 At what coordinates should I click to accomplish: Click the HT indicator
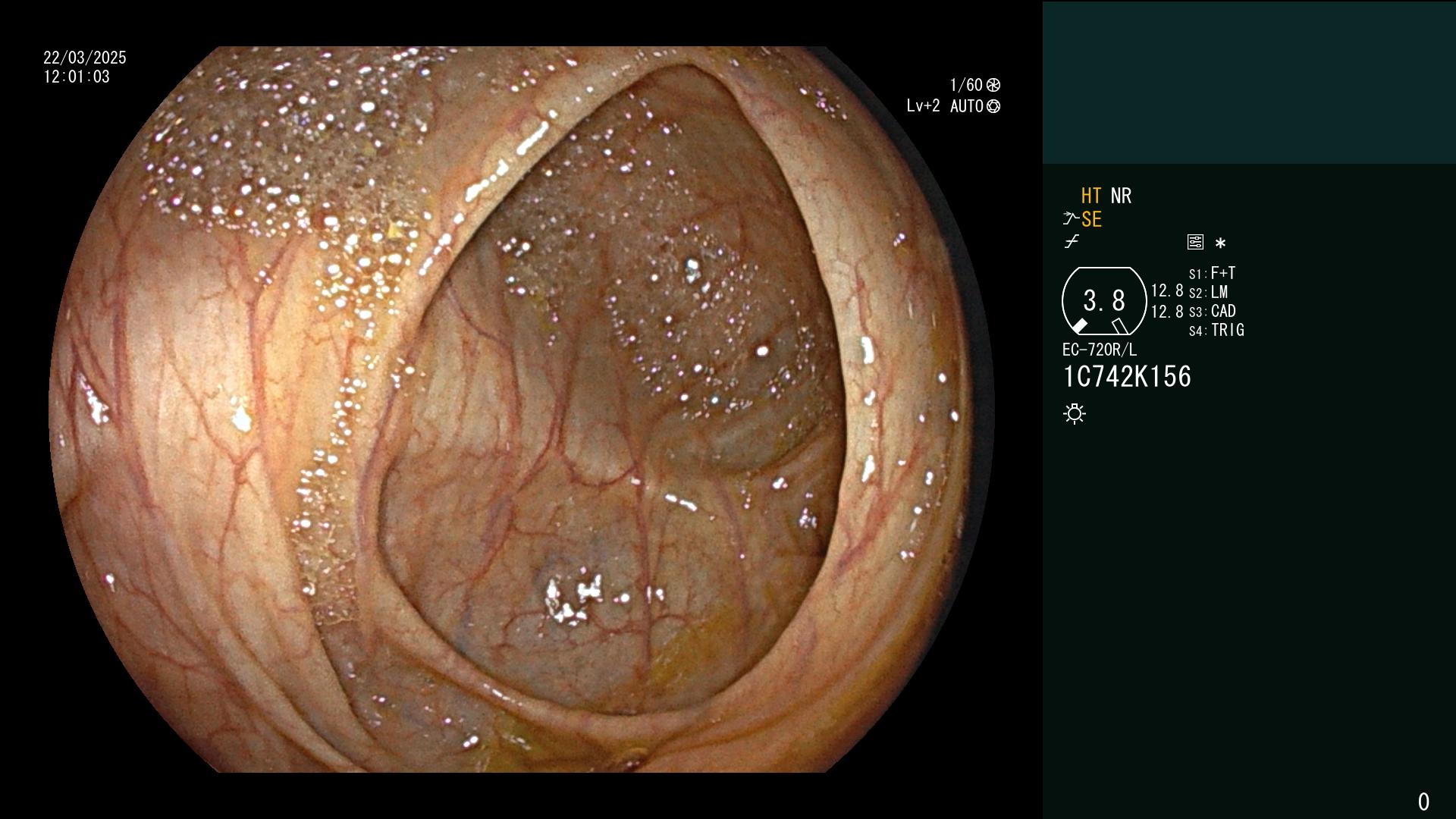pos(1091,196)
